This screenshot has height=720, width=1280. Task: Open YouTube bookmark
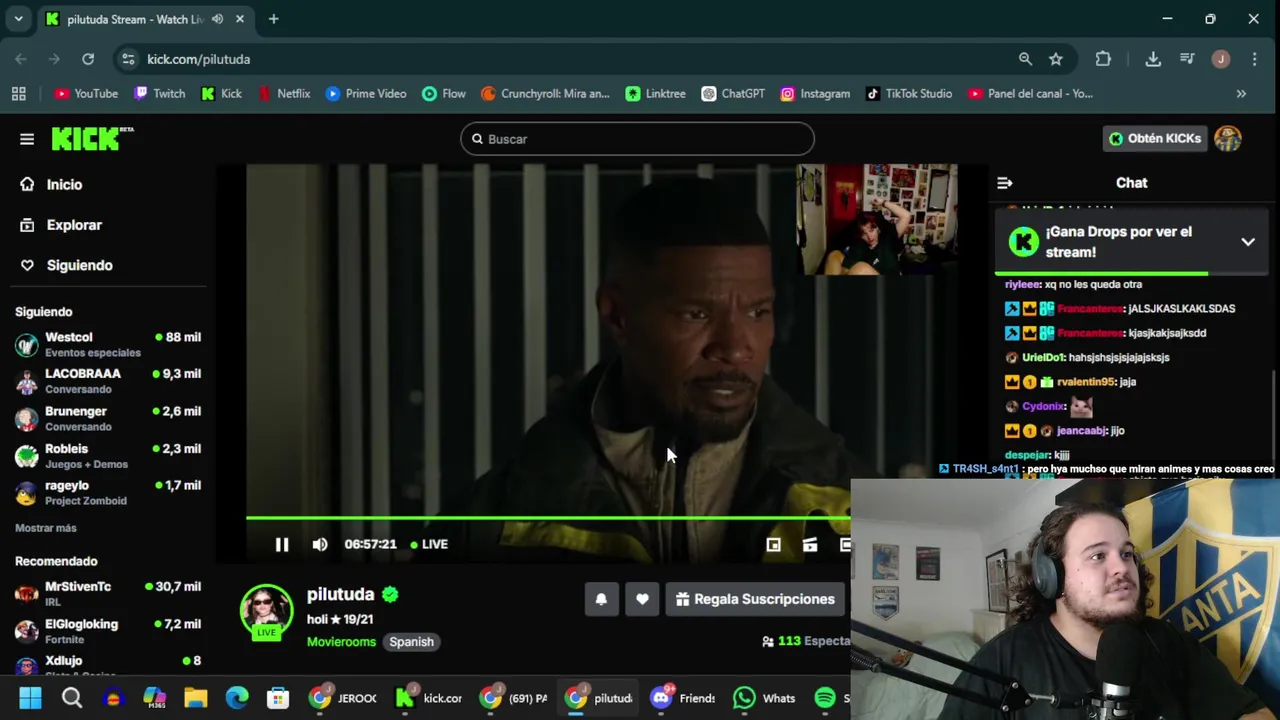(x=86, y=94)
